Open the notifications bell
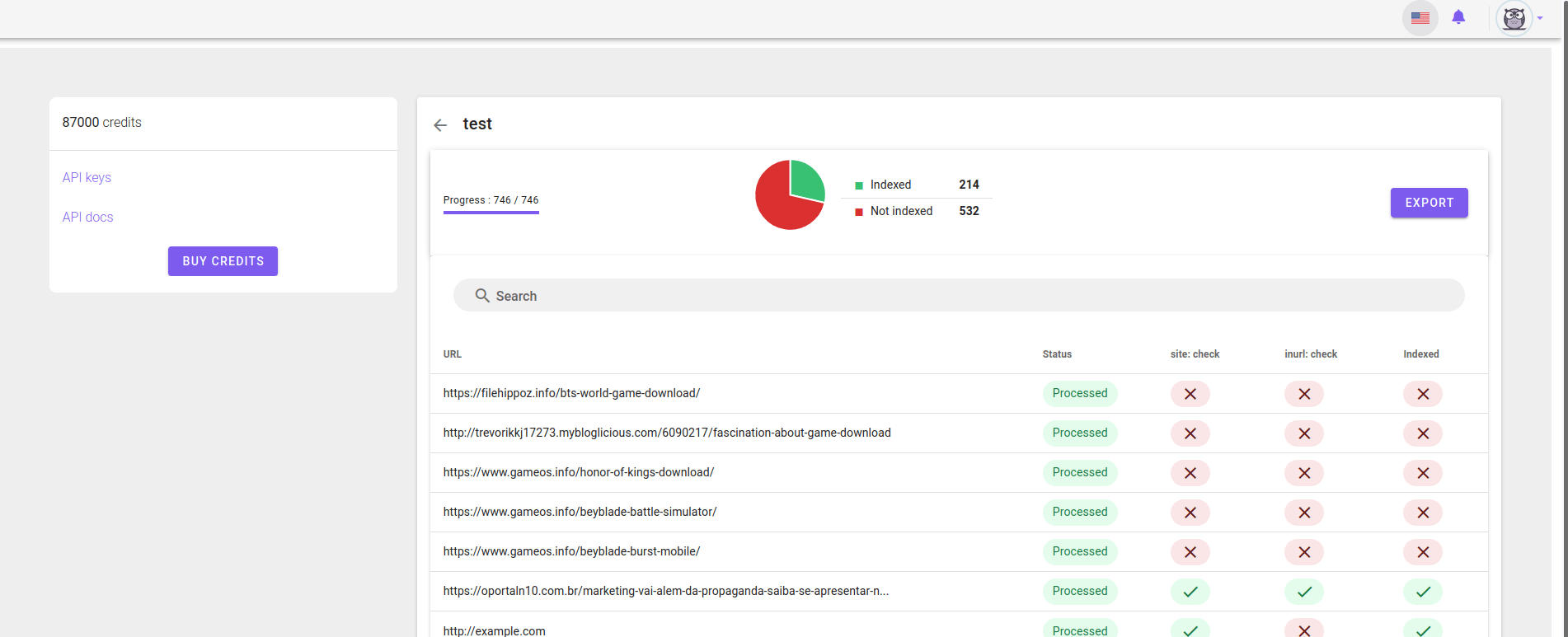 1458,17
